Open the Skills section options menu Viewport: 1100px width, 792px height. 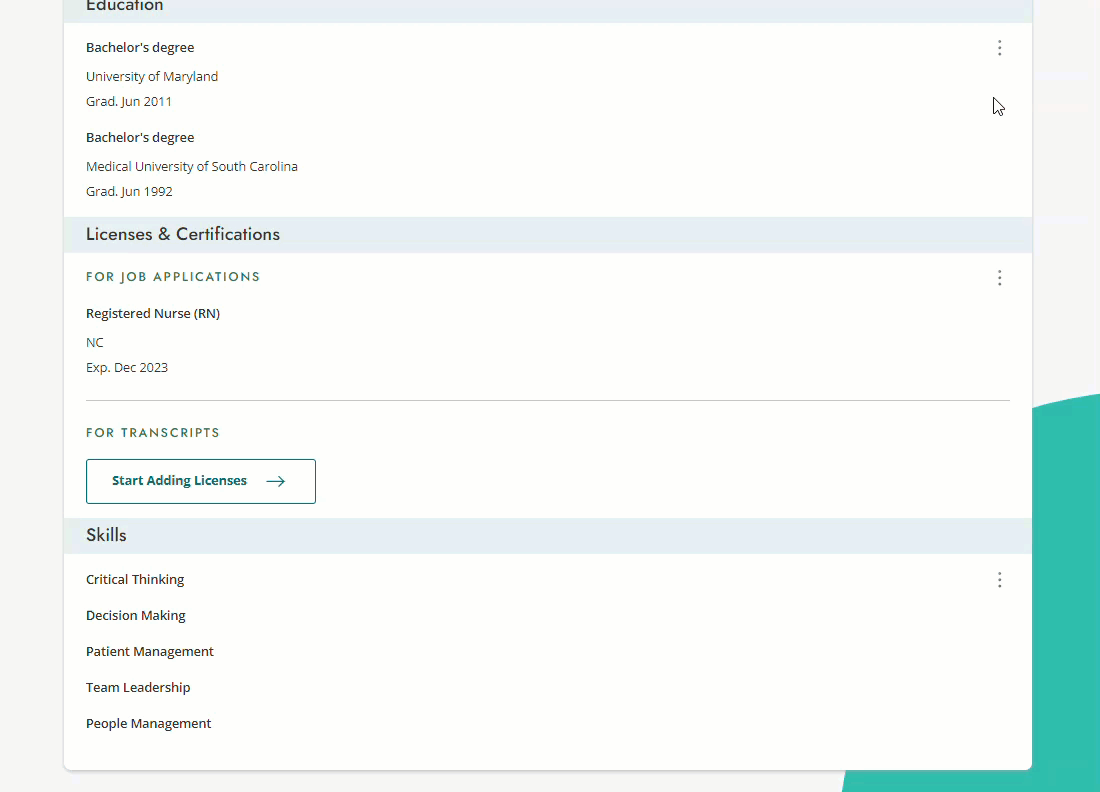click(x=999, y=579)
